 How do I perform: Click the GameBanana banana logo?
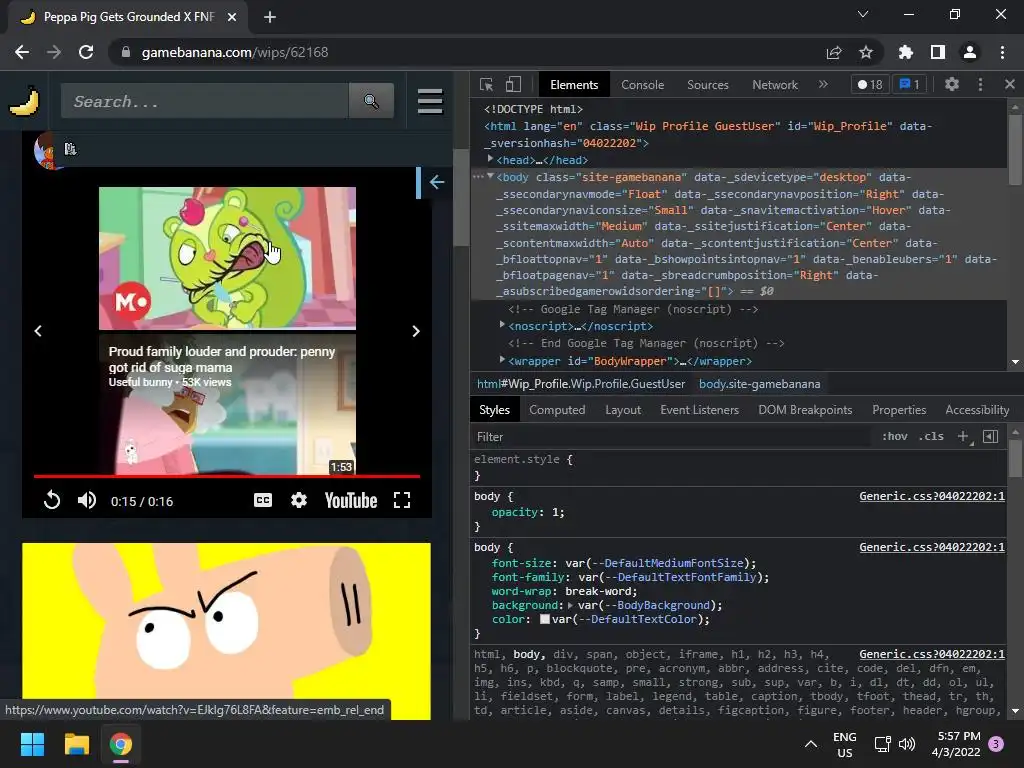(x=25, y=101)
